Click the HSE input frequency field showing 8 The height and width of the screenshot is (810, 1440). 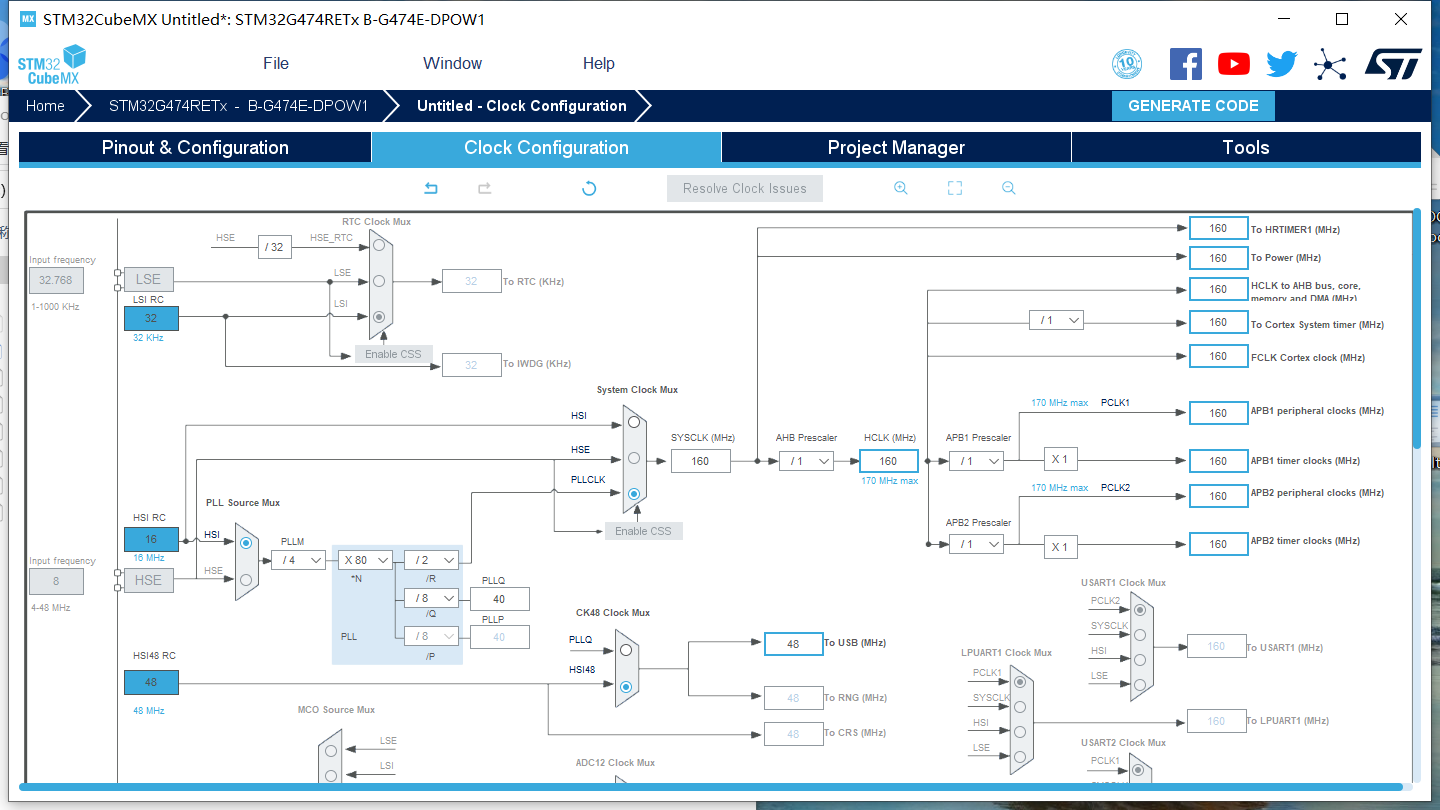point(56,581)
